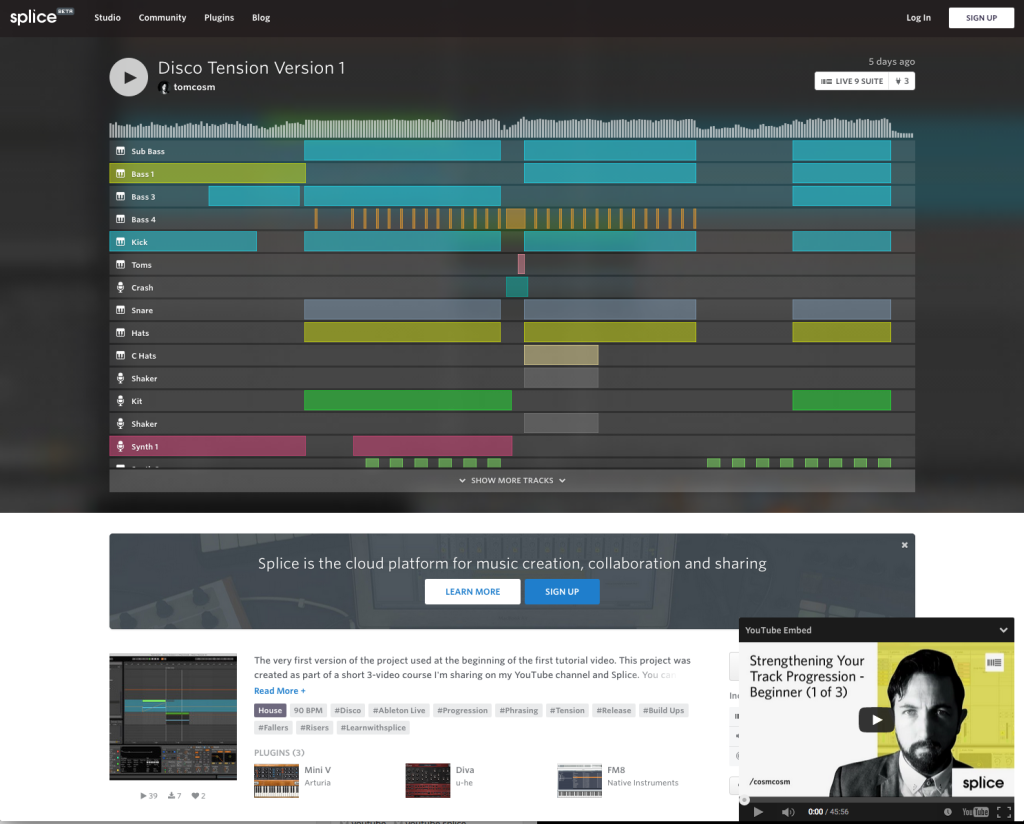Play the Disco Tension Version 1 project
The image size is (1024, 824).
(129, 77)
